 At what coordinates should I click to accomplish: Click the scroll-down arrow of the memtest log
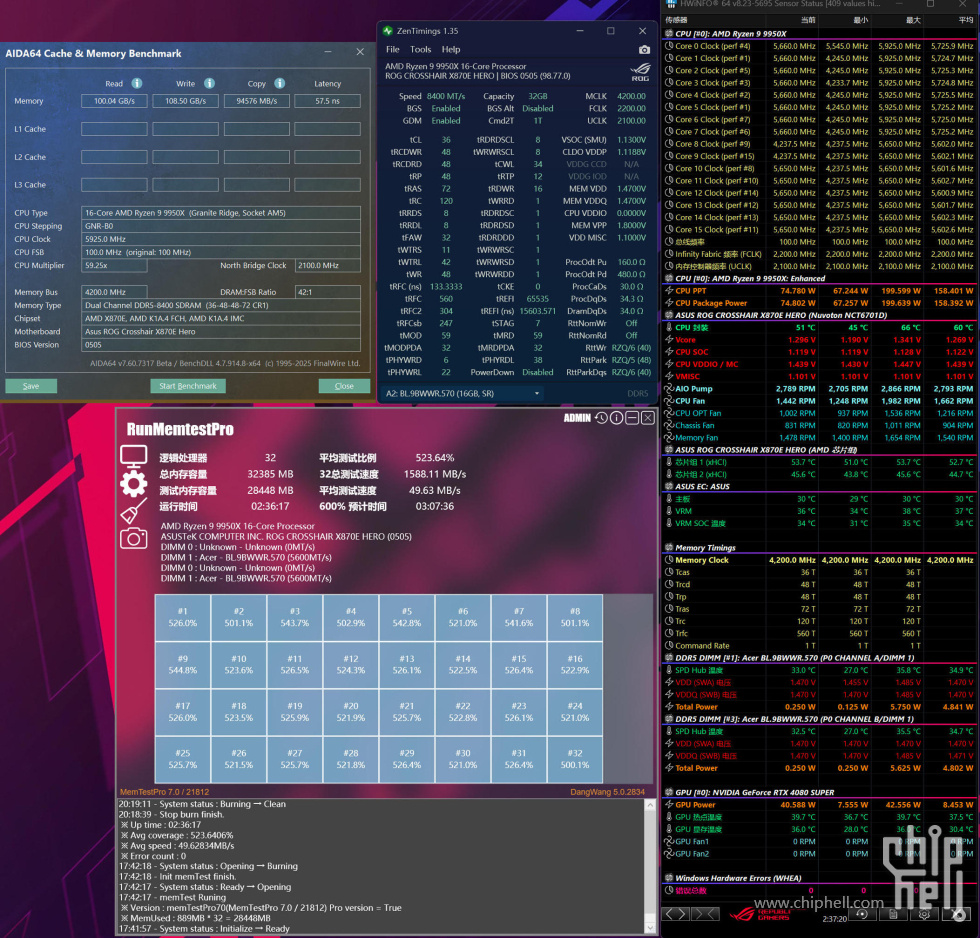click(x=649, y=928)
